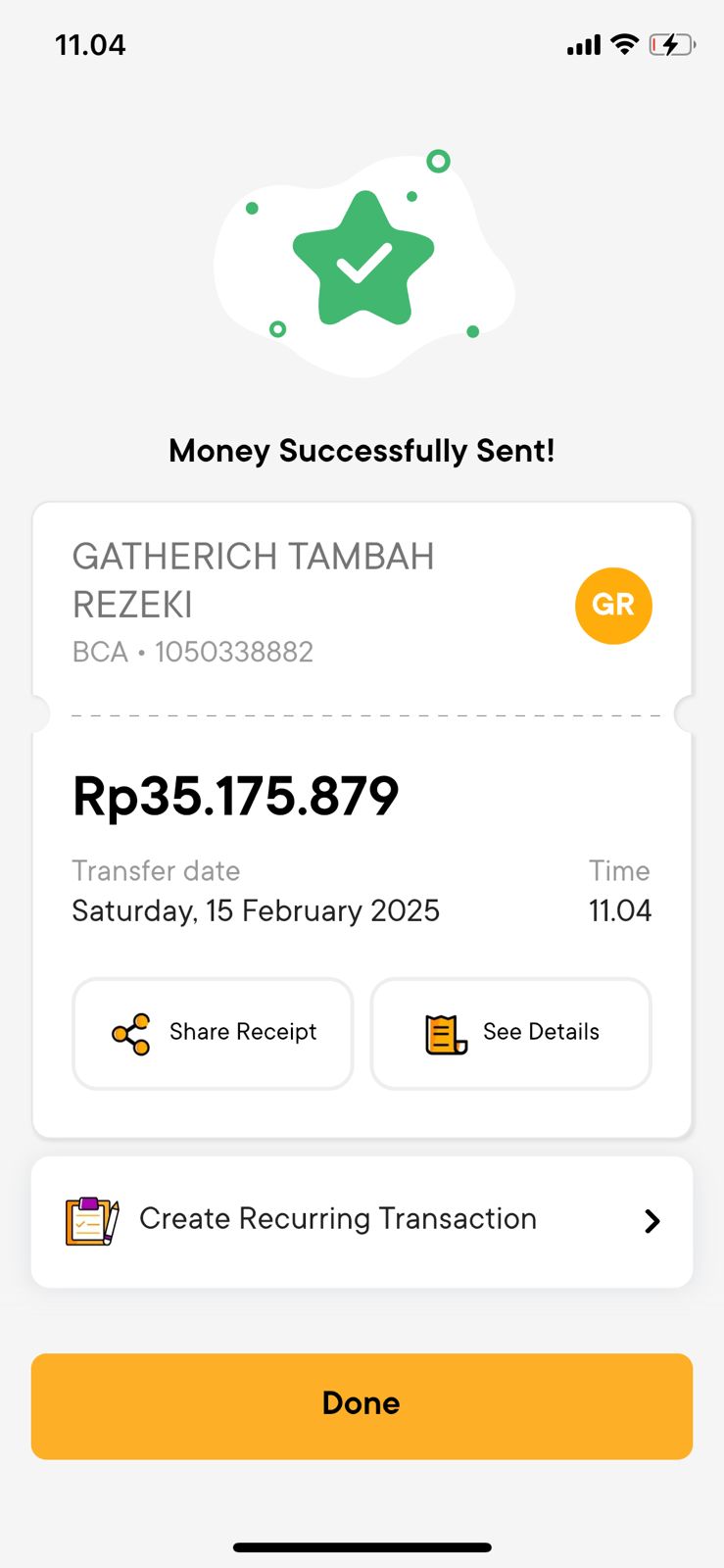This screenshot has width=724, height=1568.
Task: Tap the transfer time value 11.04
Action: [620, 910]
